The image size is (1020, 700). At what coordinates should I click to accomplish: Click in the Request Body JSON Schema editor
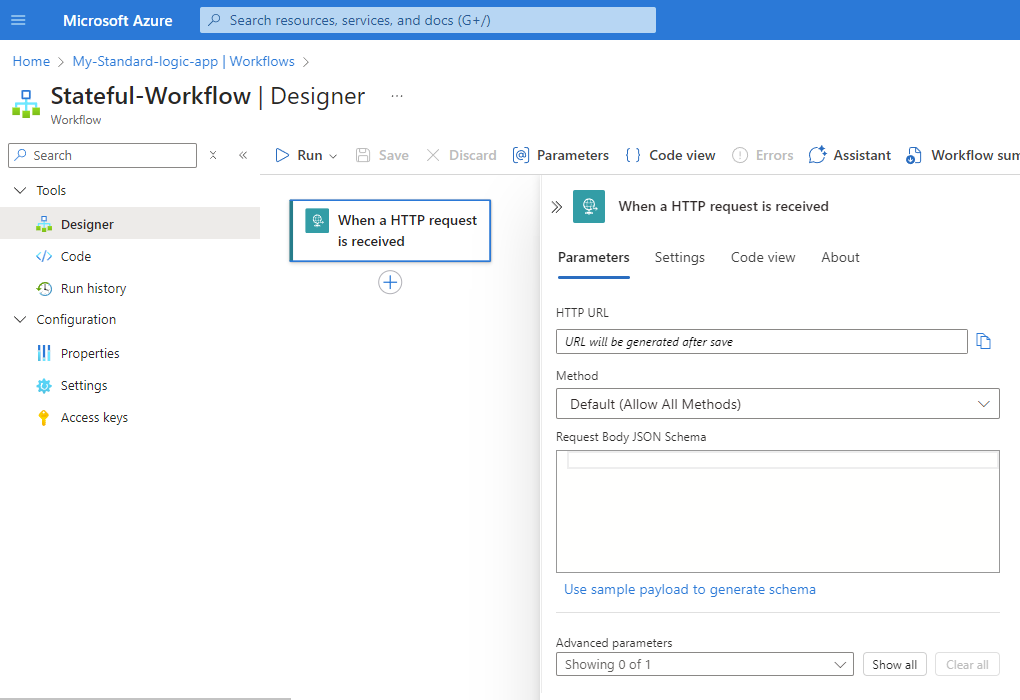[777, 511]
